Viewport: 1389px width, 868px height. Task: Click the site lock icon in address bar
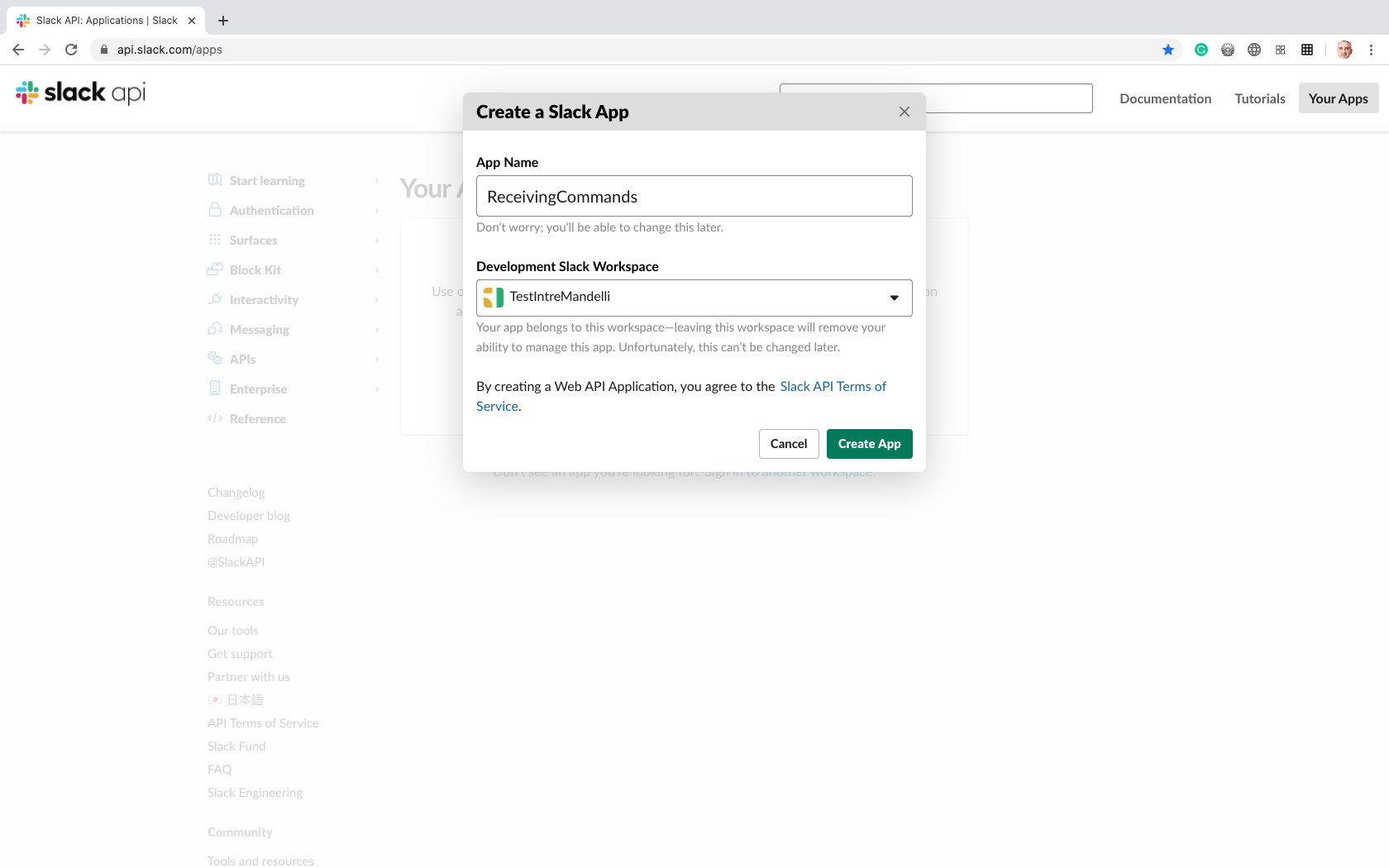pyautogui.click(x=104, y=50)
